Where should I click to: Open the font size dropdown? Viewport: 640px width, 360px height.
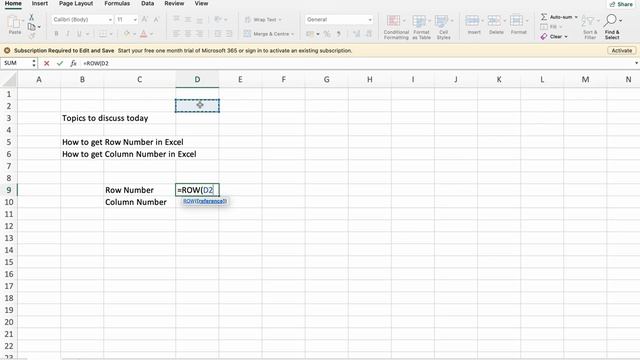tap(135, 20)
